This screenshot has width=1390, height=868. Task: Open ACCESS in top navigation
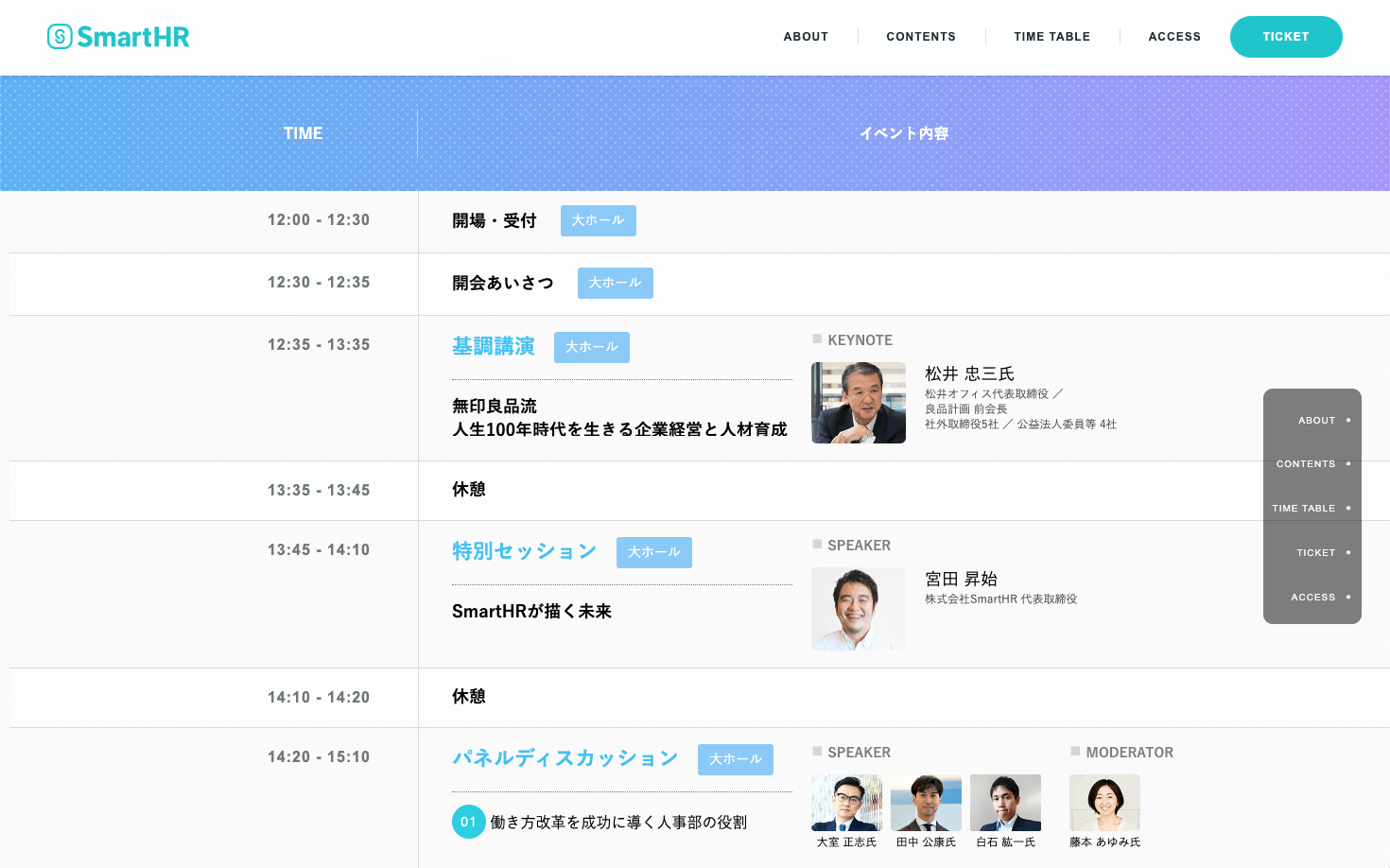(x=1174, y=37)
